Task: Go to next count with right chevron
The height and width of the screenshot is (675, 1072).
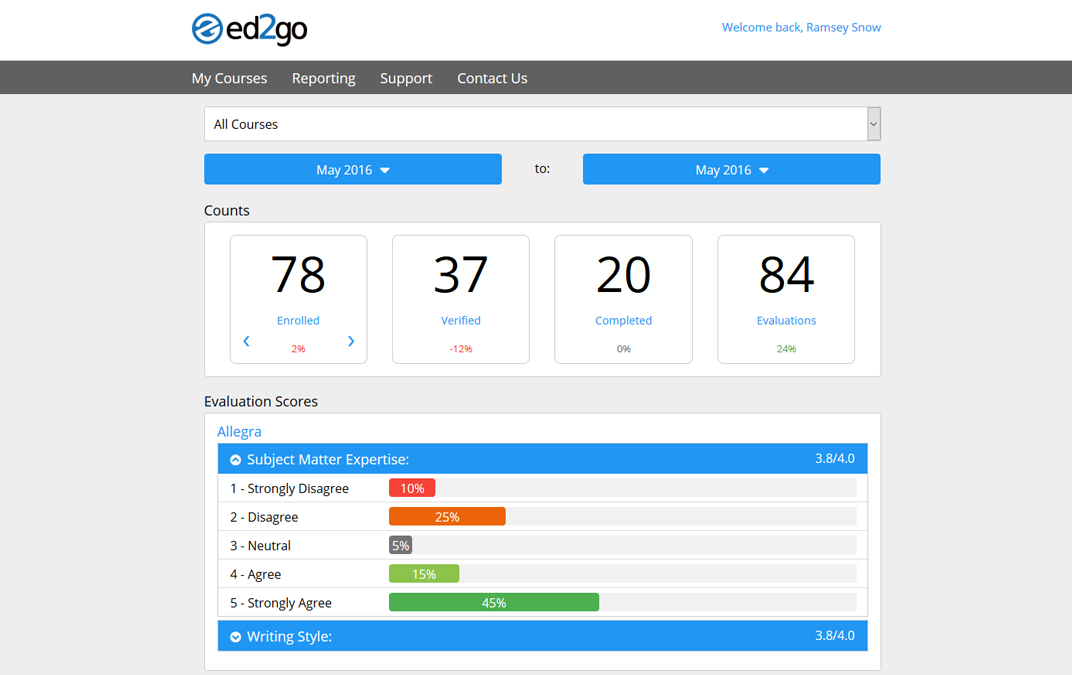Action: click(351, 342)
